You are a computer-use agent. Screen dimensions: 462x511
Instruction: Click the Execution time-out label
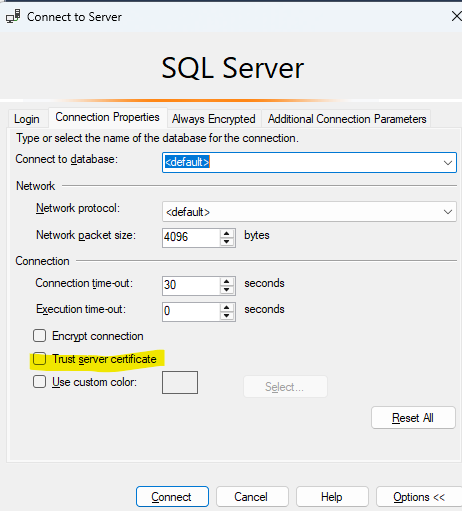pyautogui.click(x=81, y=309)
